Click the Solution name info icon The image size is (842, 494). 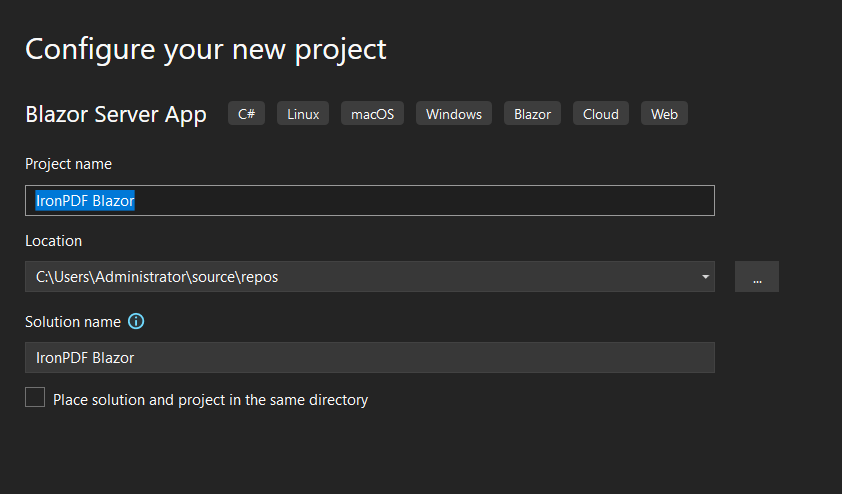[136, 322]
